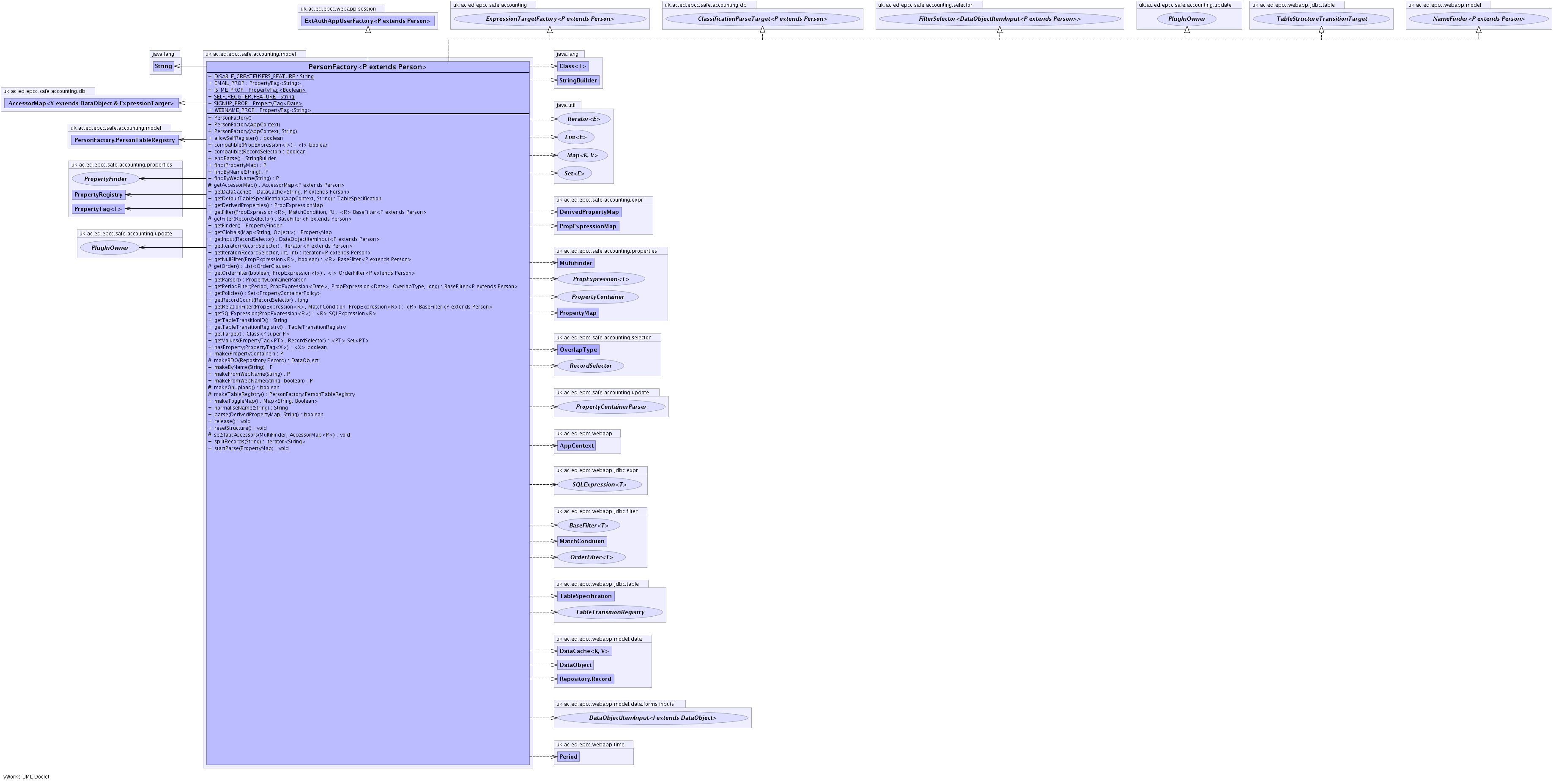
Task: Select the AppContext class box
Action: point(576,446)
